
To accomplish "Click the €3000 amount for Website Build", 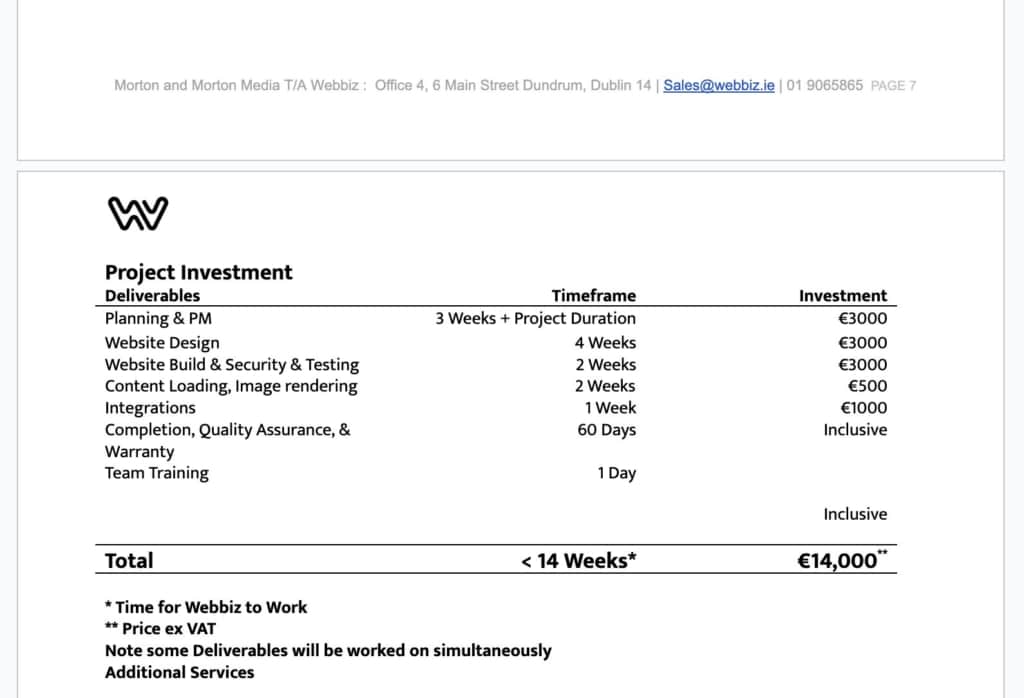I will tap(863, 364).
